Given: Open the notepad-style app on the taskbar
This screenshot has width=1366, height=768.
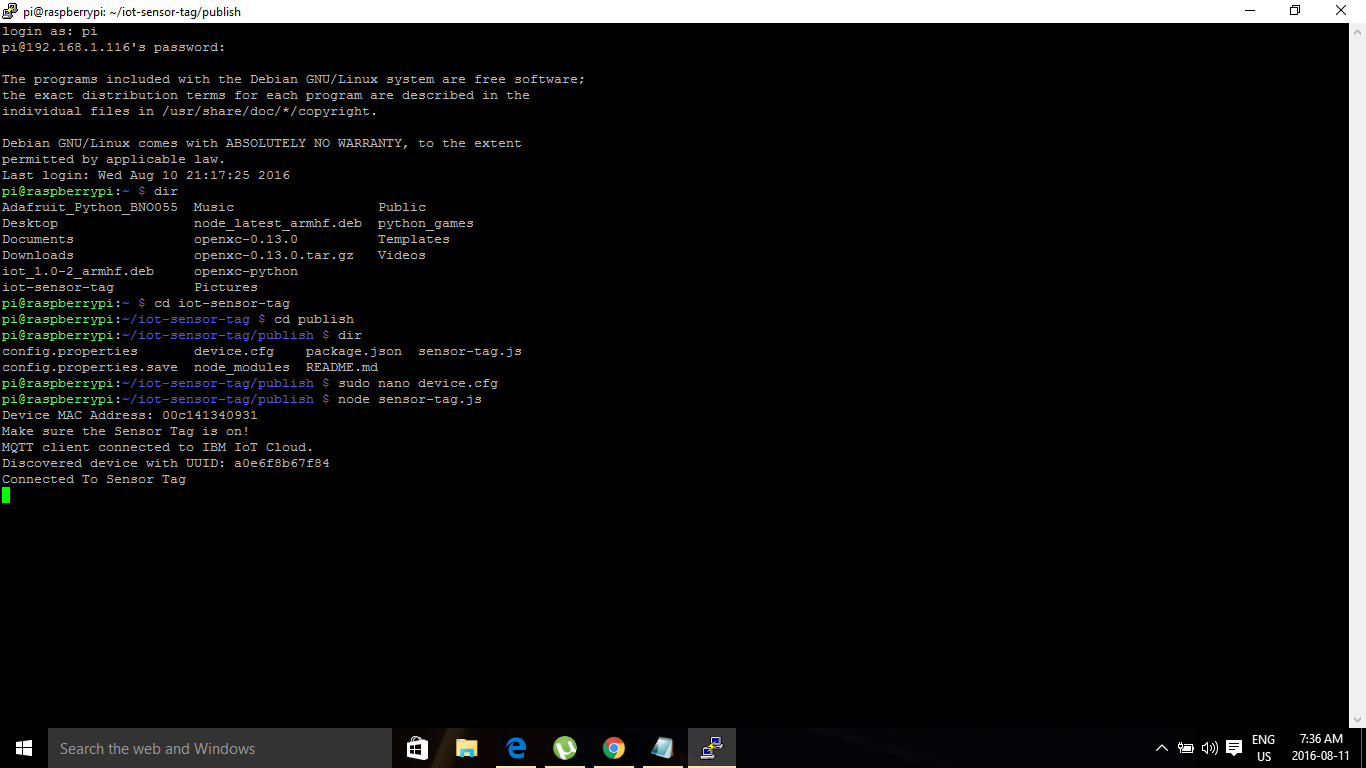Looking at the screenshot, I should tap(663, 748).
